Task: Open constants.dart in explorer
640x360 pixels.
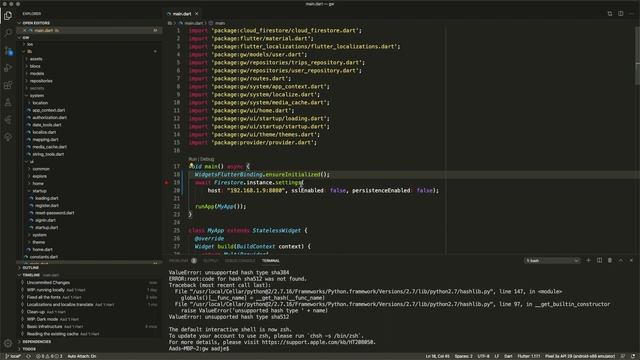Action: click(x=44, y=257)
